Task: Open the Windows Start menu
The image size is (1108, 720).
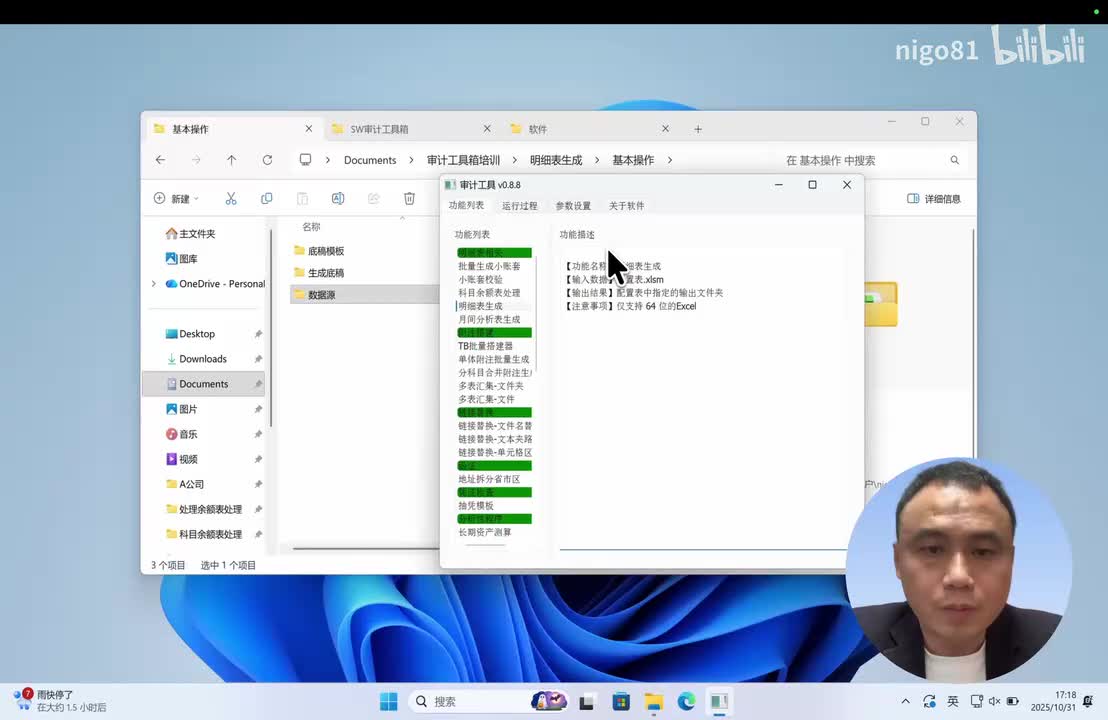Action: (x=389, y=702)
